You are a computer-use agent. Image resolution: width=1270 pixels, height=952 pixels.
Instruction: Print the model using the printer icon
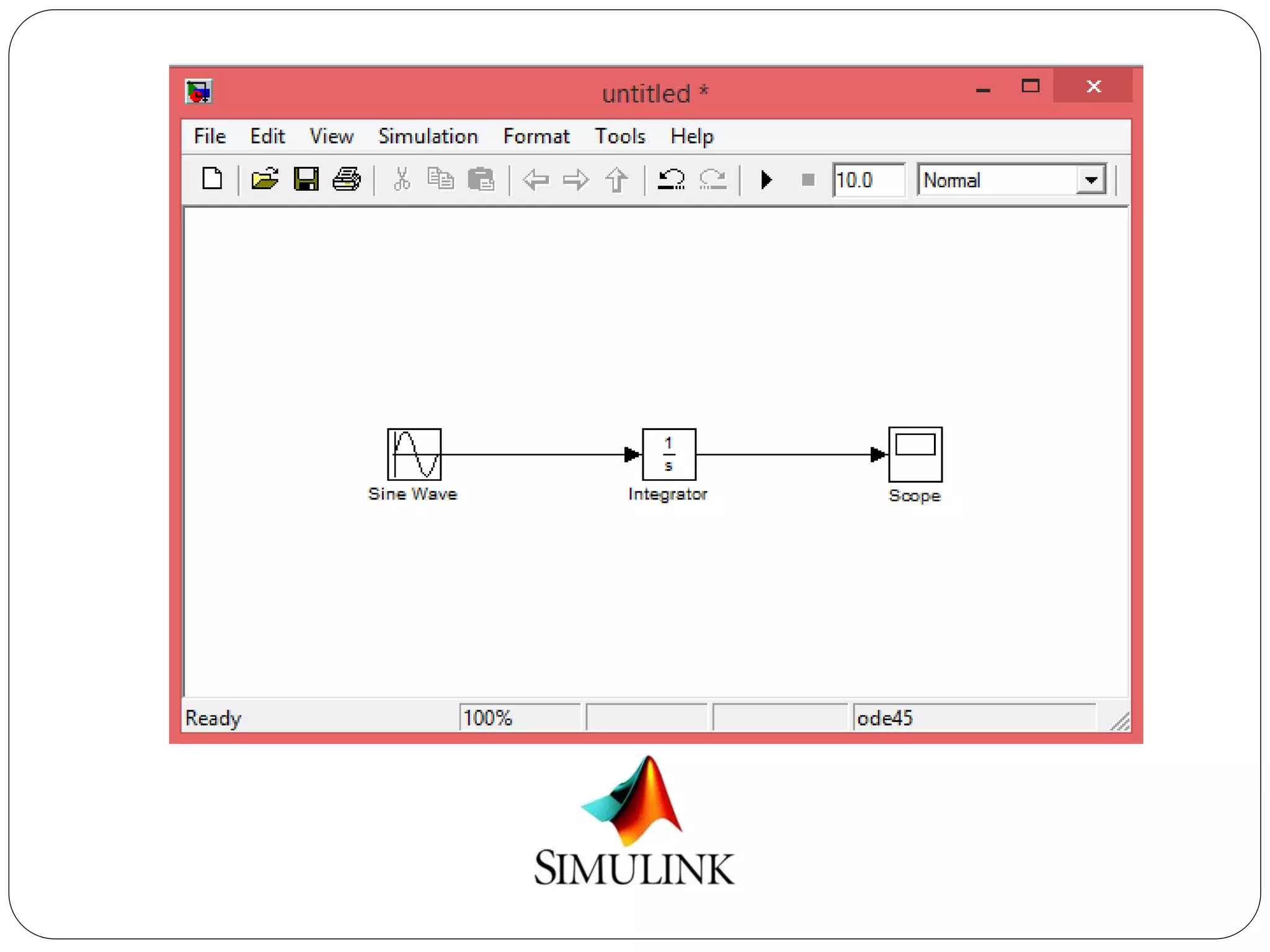point(347,179)
